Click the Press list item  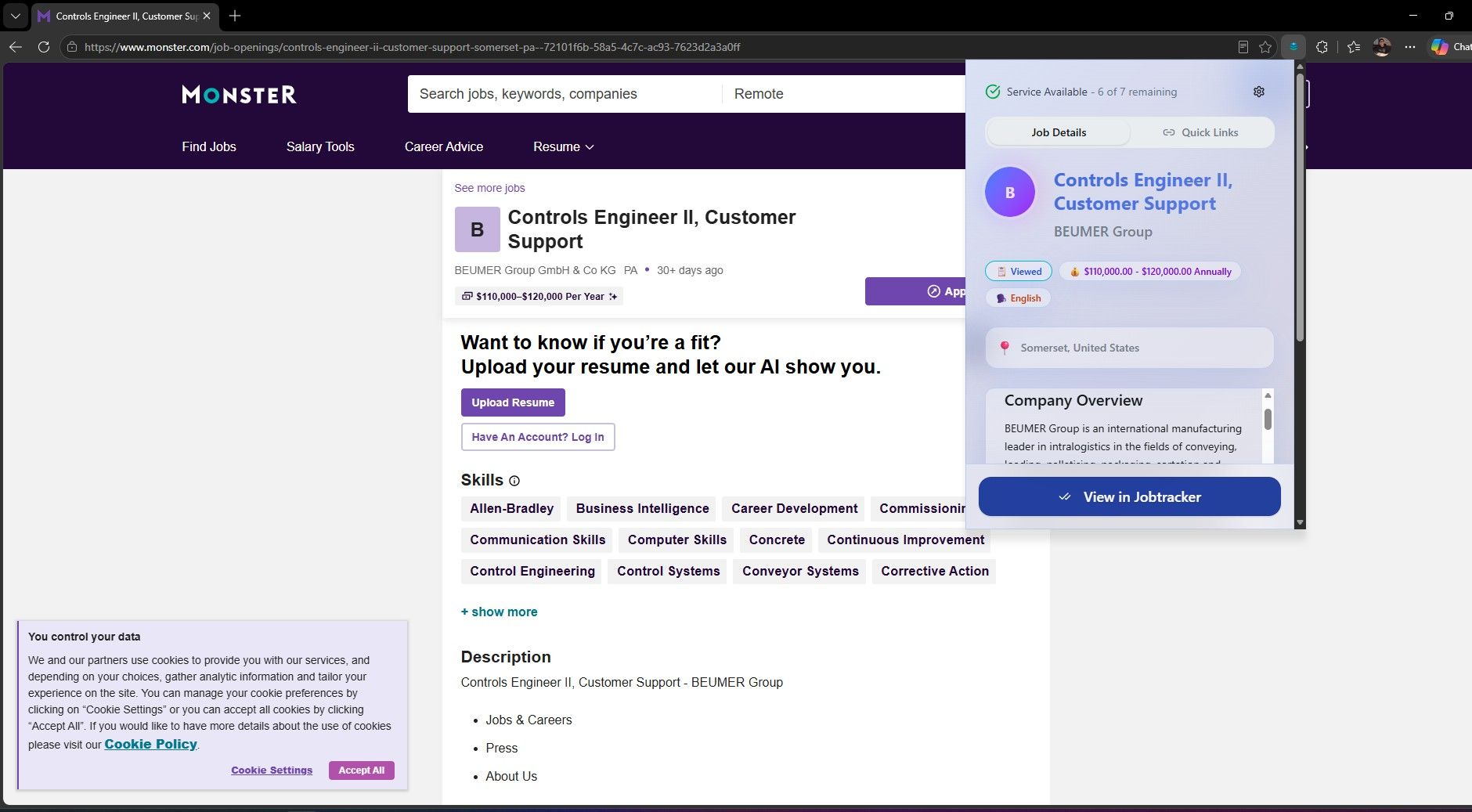[x=501, y=748]
